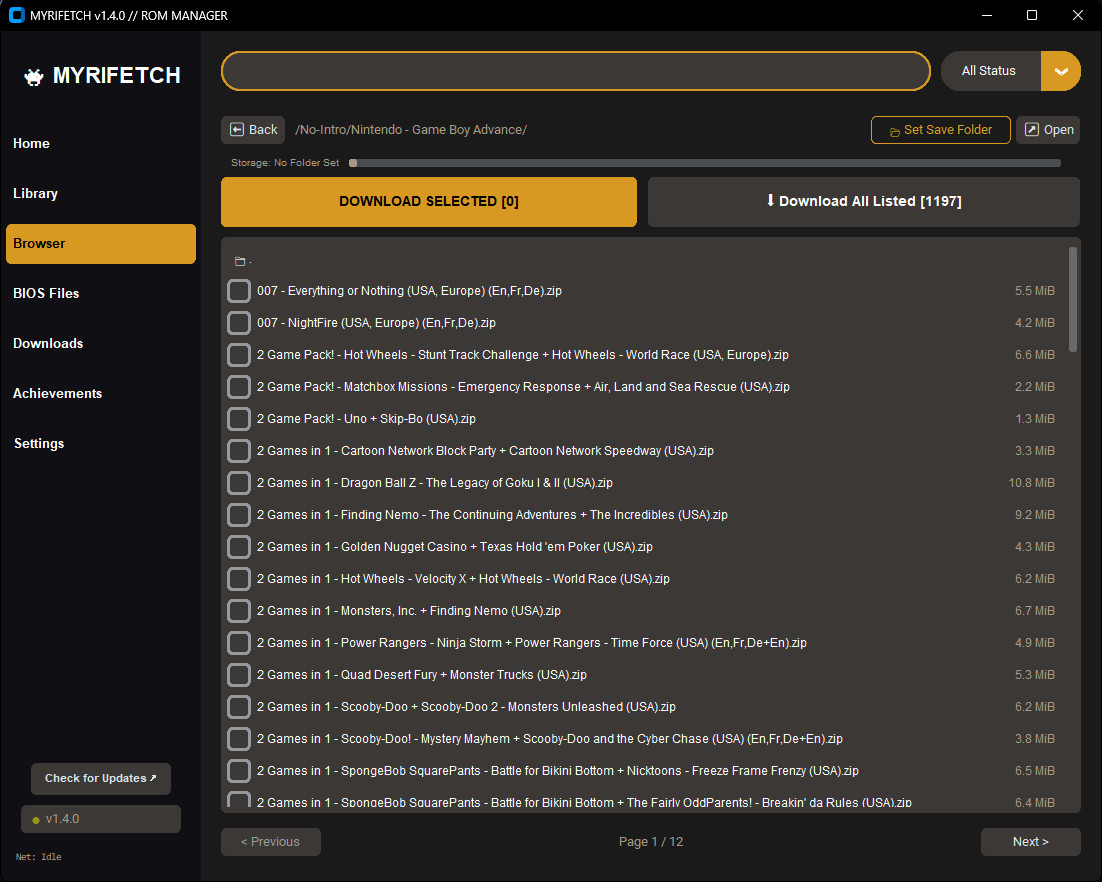Click Set Save Folder button
The height and width of the screenshot is (882, 1102).
coord(940,130)
